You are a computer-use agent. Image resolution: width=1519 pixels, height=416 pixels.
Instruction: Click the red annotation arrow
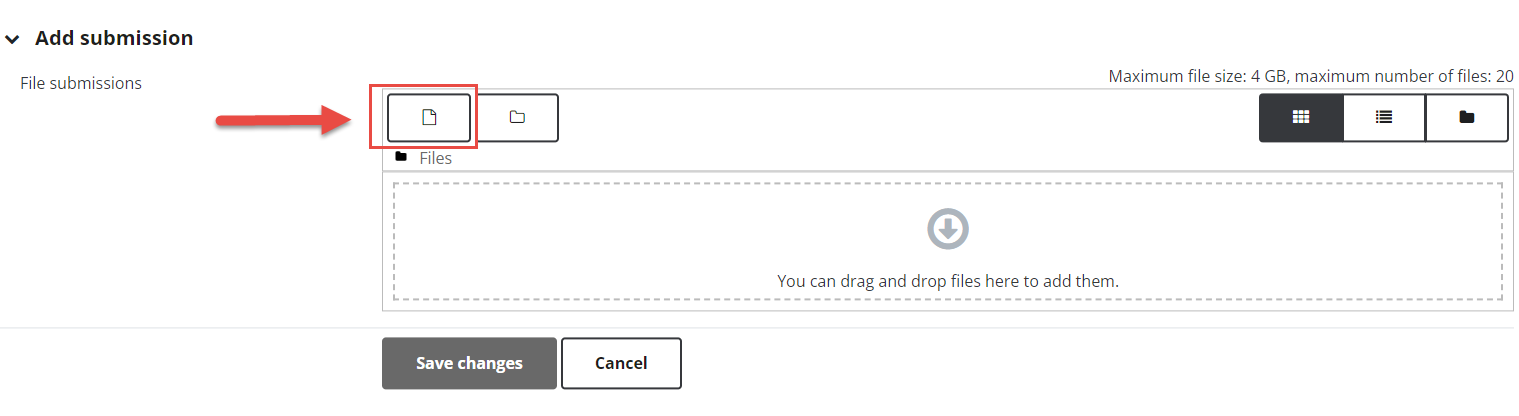click(x=283, y=122)
